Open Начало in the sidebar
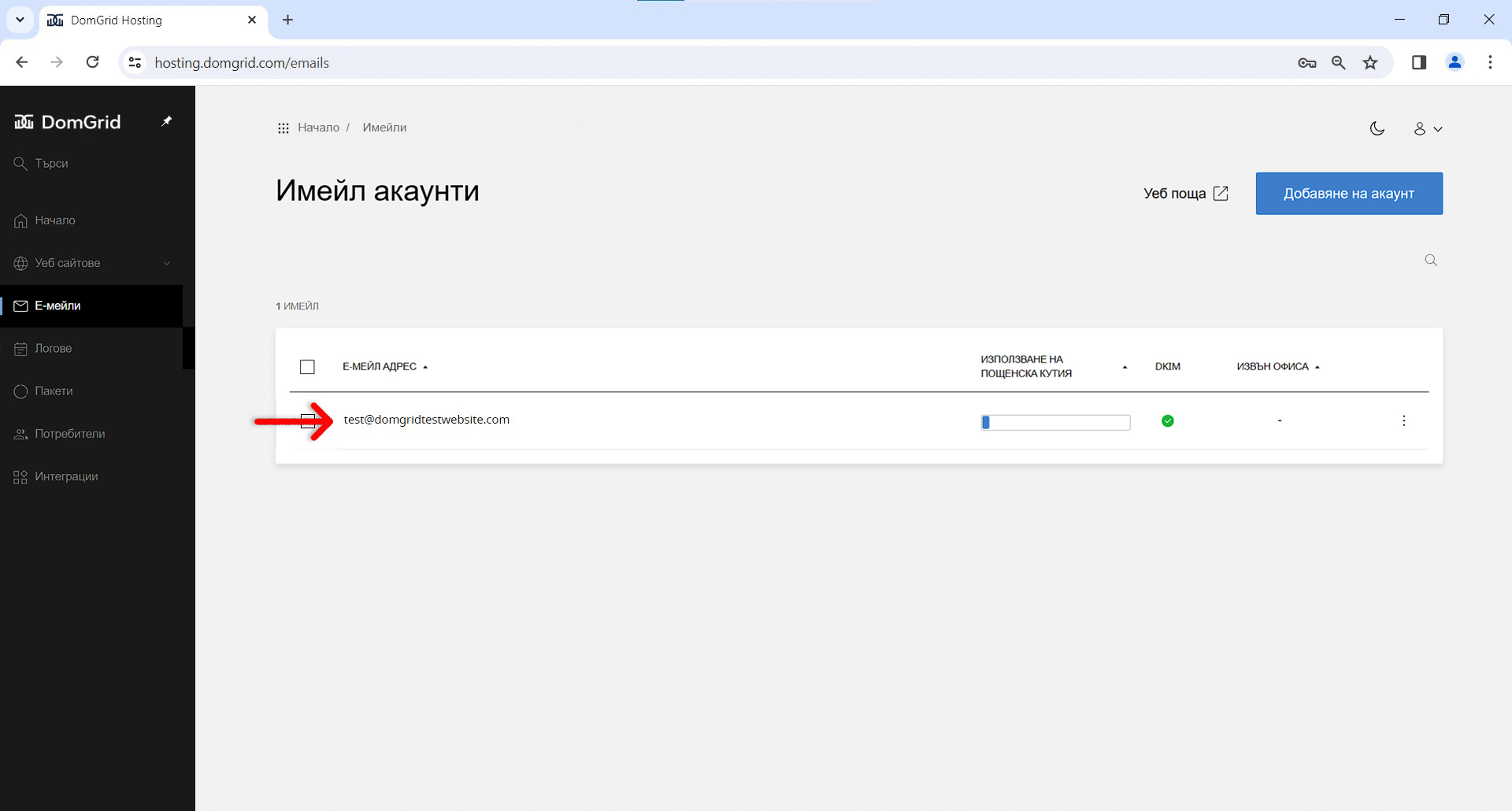The height and width of the screenshot is (811, 1512). [x=55, y=220]
